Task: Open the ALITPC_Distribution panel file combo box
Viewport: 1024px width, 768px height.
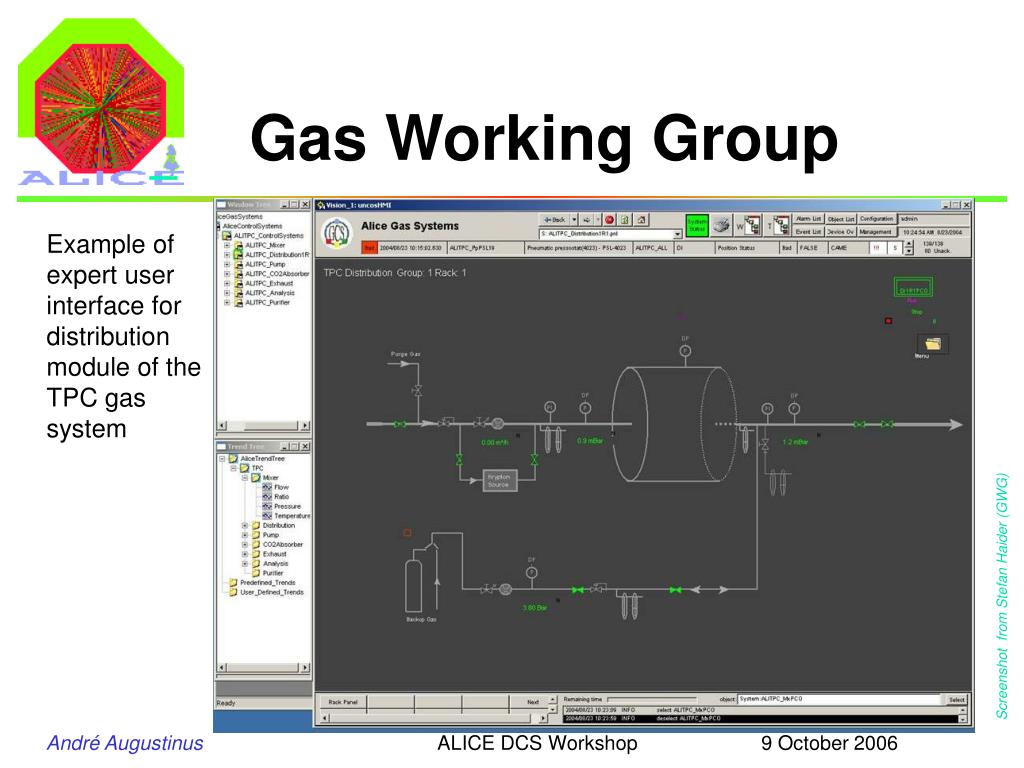Action: coord(610,234)
